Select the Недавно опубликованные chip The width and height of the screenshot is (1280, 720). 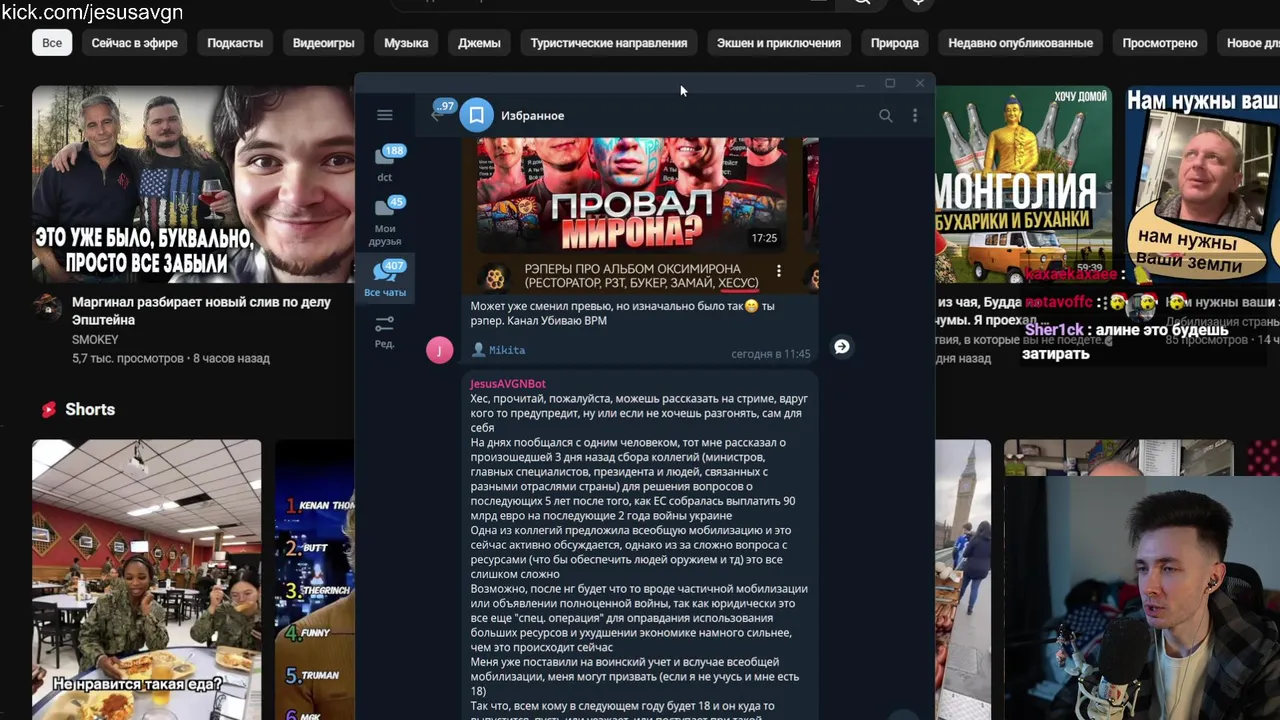[x=1020, y=43]
